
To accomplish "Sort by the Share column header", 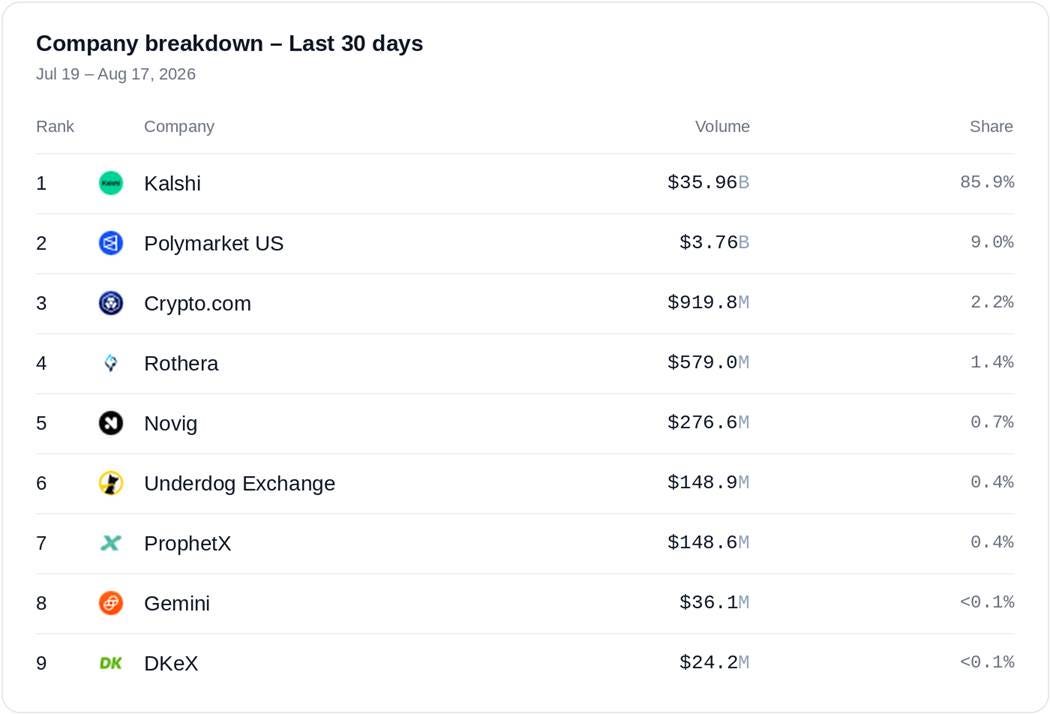I will click(991, 127).
